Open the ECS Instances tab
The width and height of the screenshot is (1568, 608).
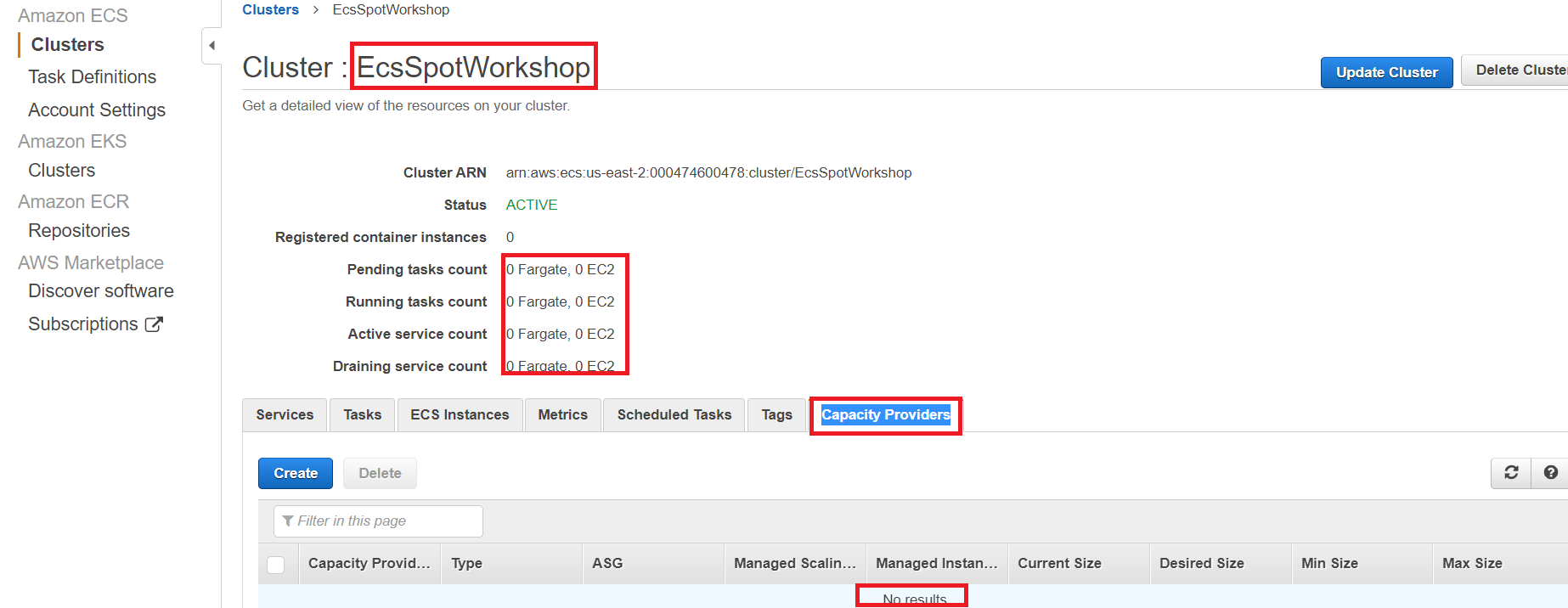tap(460, 415)
